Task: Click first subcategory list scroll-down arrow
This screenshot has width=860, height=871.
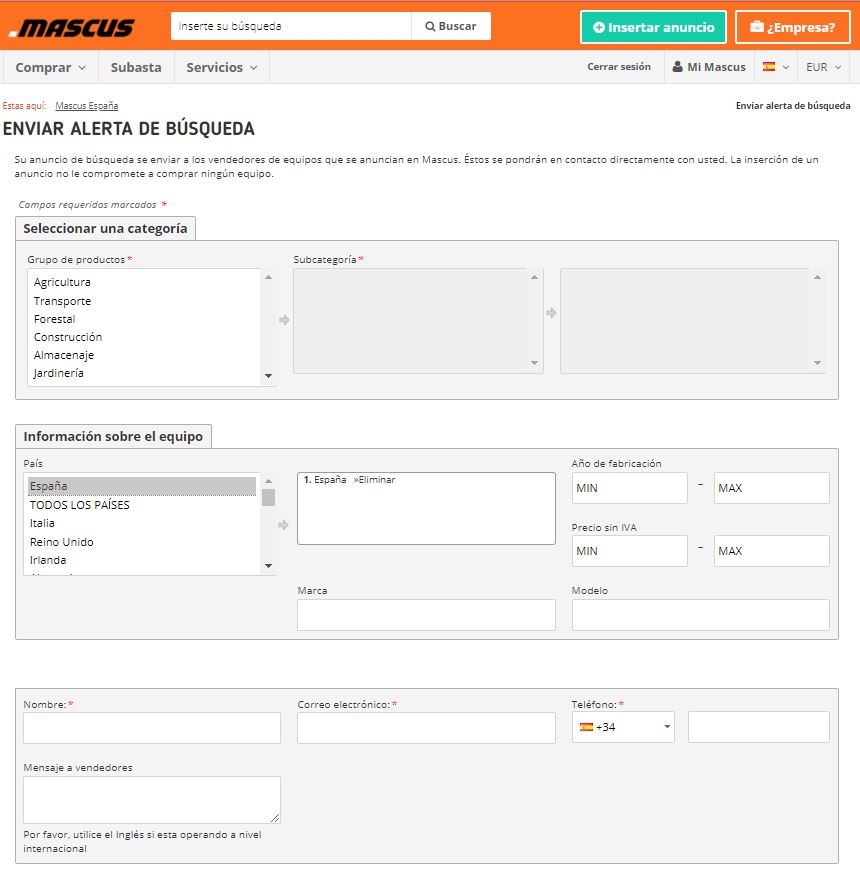Action: (x=534, y=363)
